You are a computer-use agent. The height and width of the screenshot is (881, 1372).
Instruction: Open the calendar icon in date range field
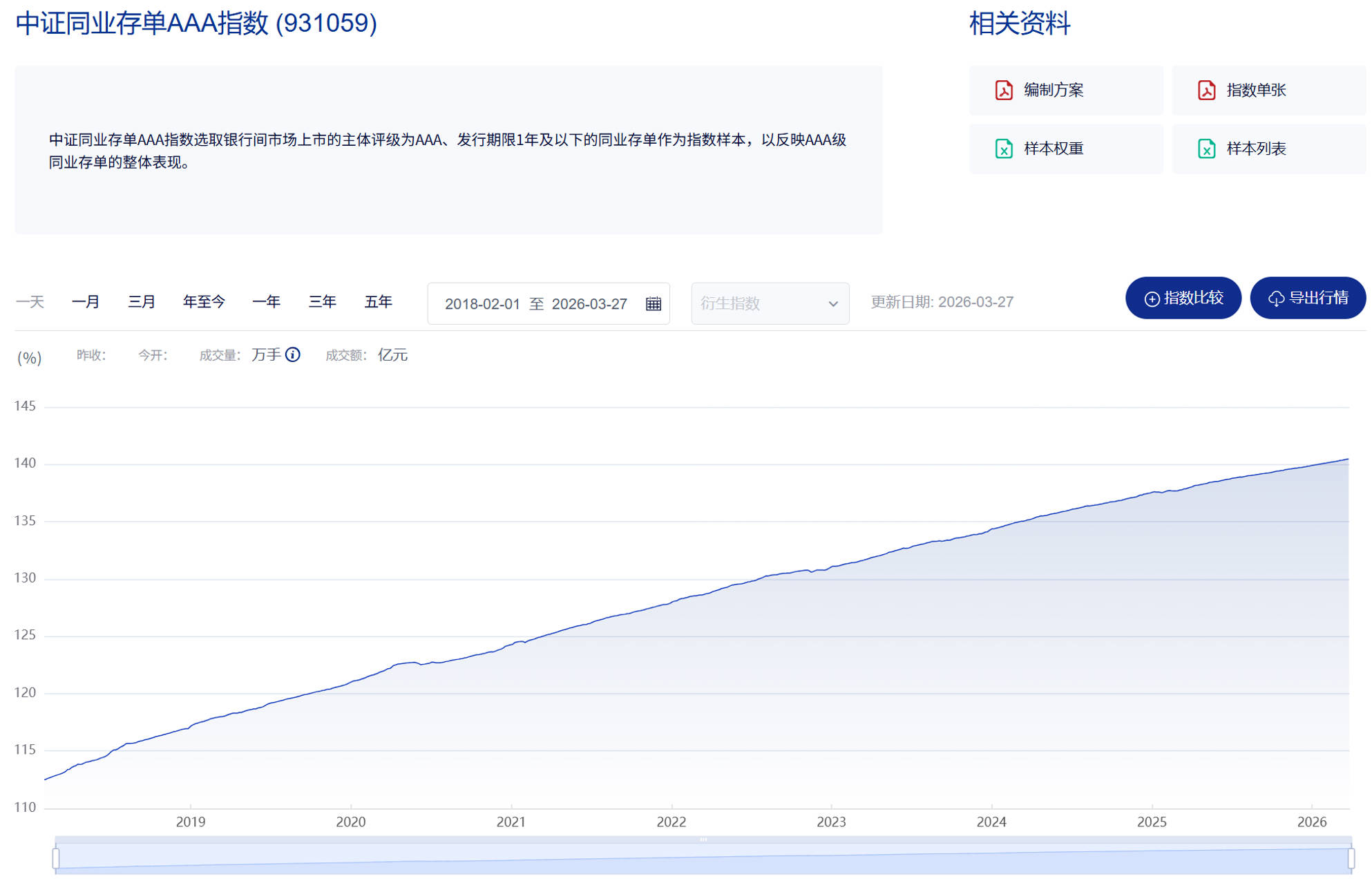click(653, 304)
